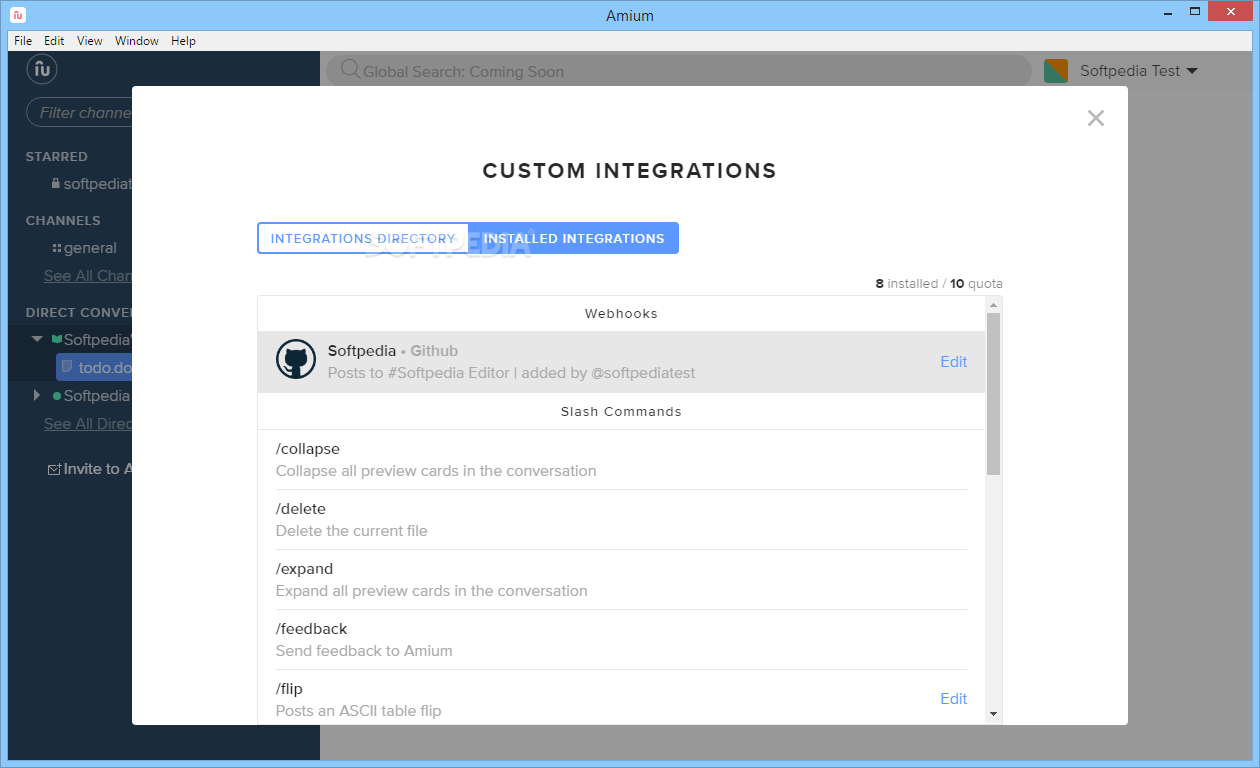1260x768 pixels.
Task: Select the /feedback command row
Action: tap(621, 640)
